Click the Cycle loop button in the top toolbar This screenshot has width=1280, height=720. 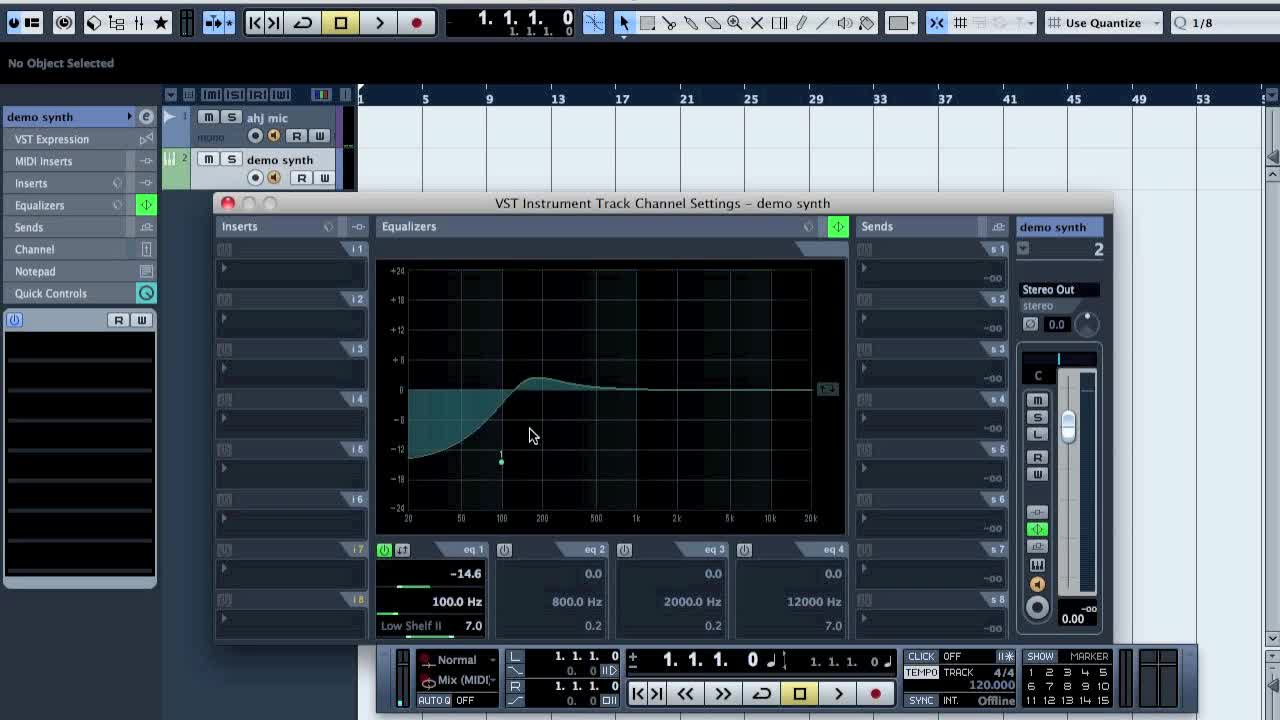pos(302,22)
